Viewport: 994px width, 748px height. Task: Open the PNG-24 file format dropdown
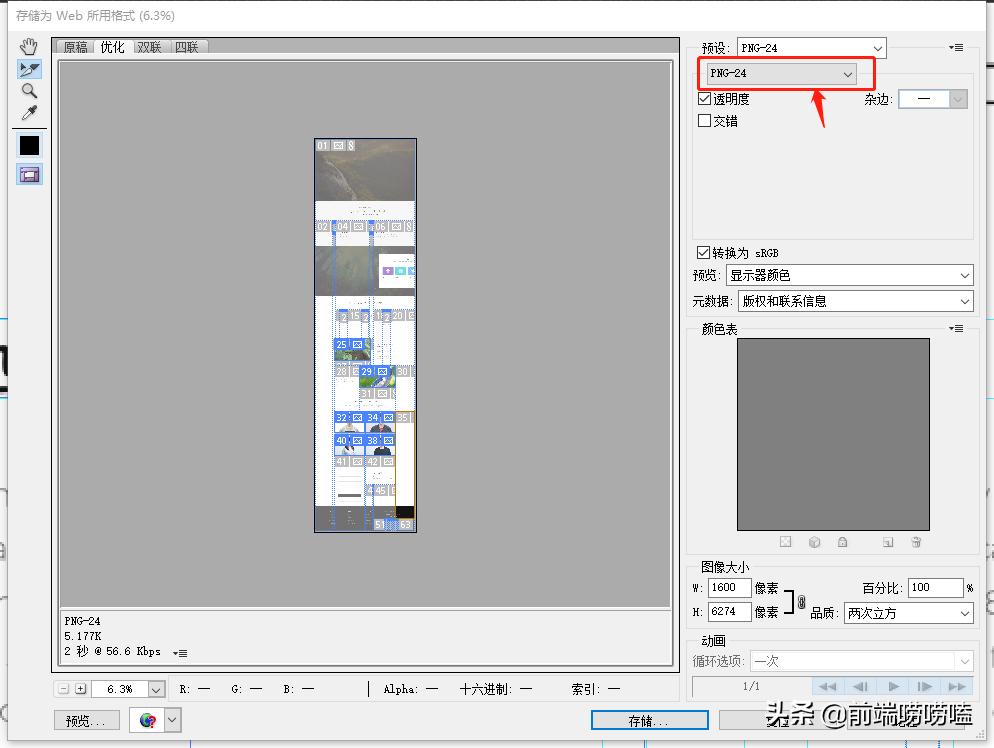pyautogui.click(x=781, y=74)
